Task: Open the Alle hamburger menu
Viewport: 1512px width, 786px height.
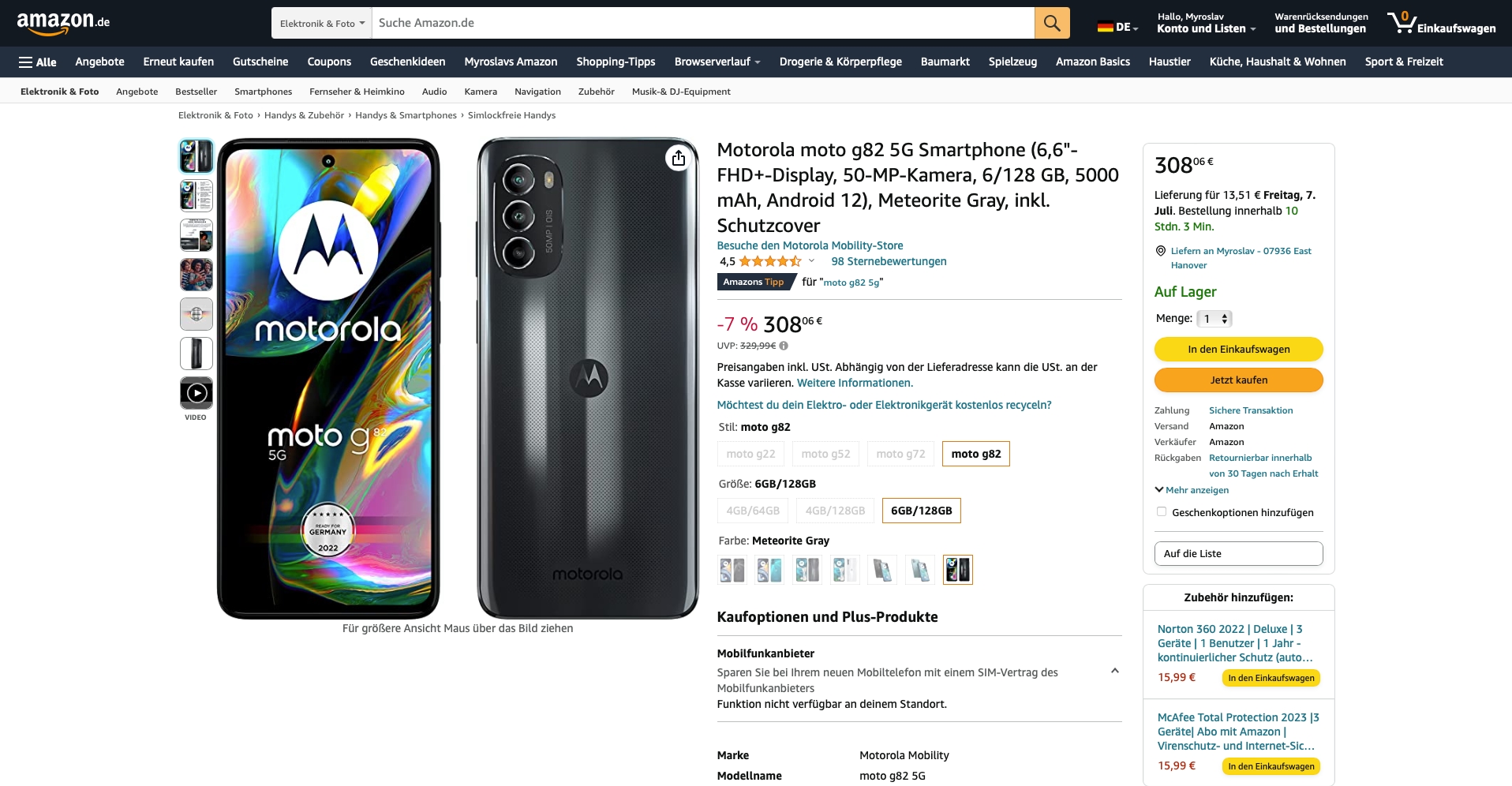Action: [37, 62]
